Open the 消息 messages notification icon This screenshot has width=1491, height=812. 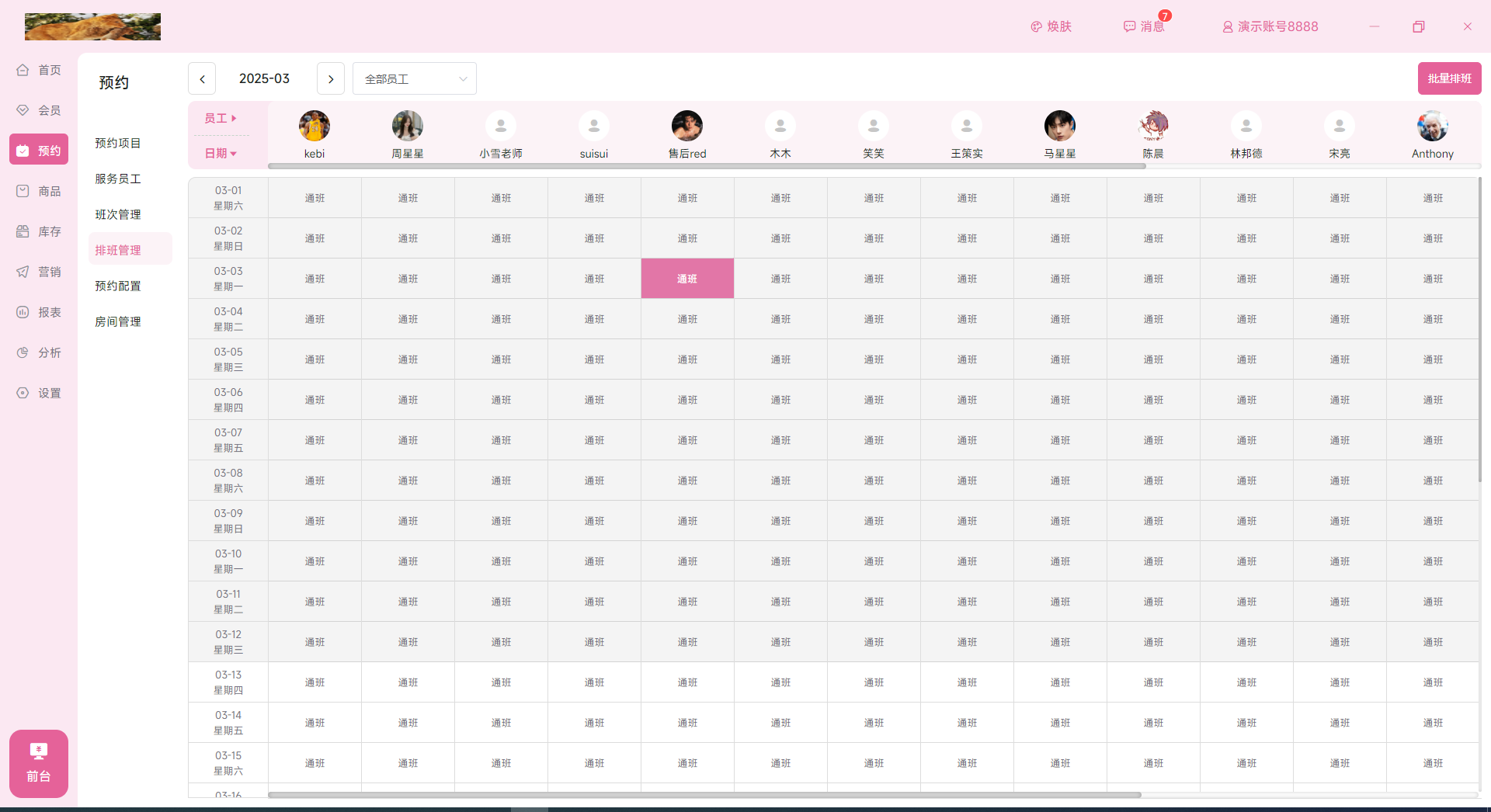click(x=1130, y=26)
